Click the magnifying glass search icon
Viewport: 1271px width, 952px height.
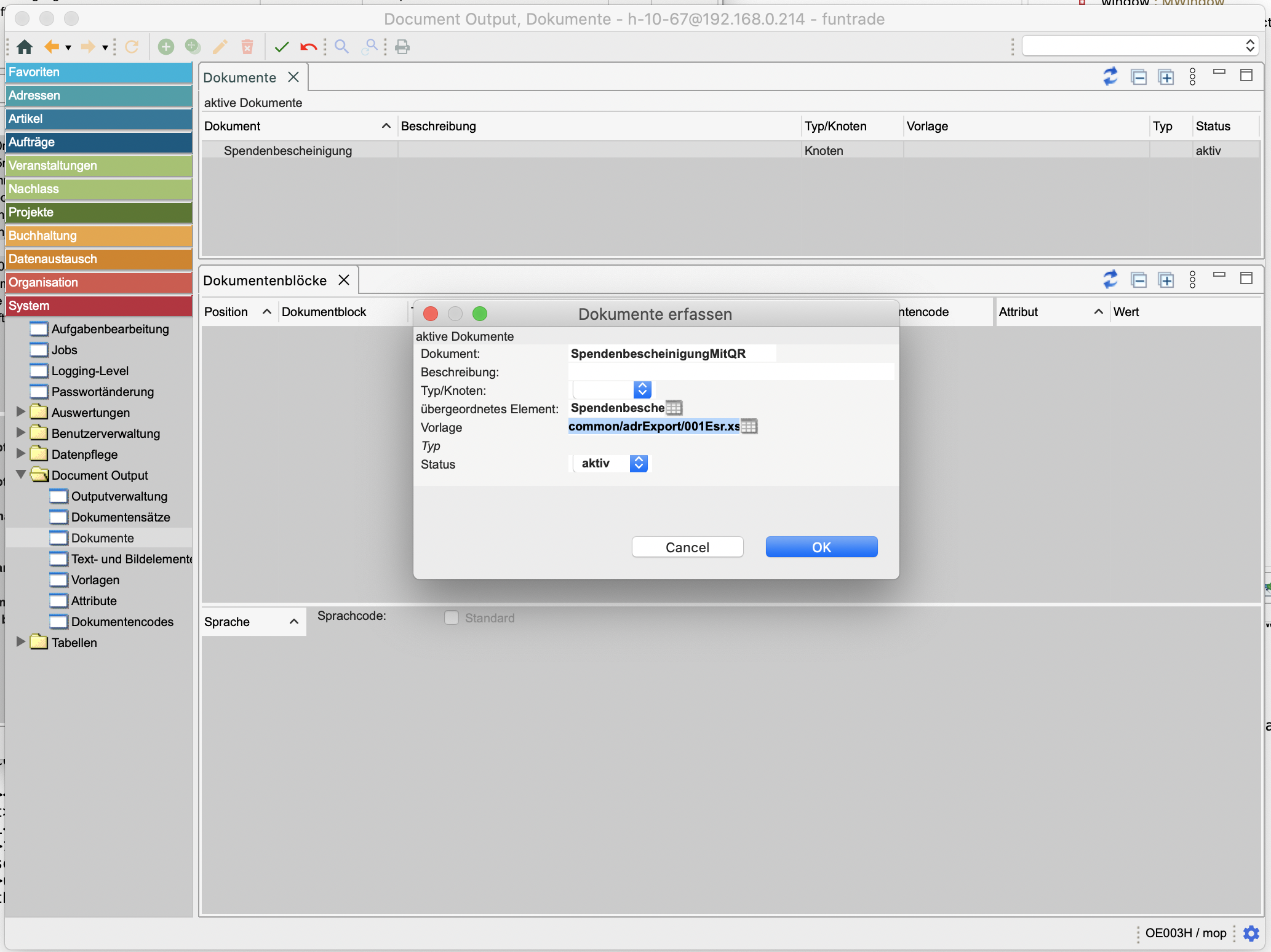[341, 47]
